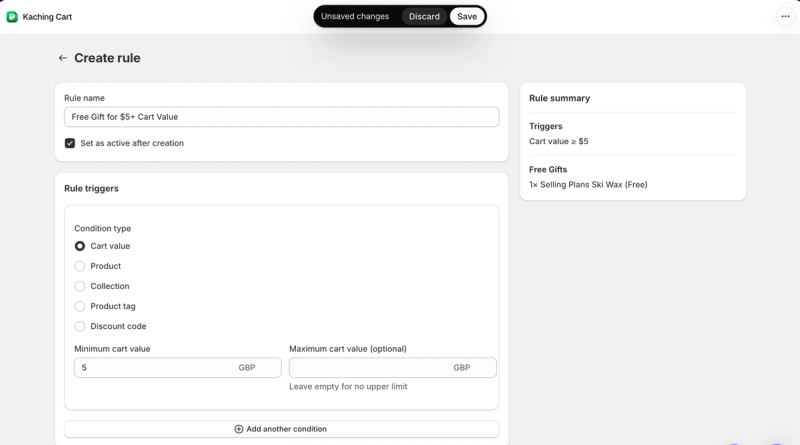The width and height of the screenshot is (800, 445).
Task: Select the Product tag condition type
Action: click(80, 306)
